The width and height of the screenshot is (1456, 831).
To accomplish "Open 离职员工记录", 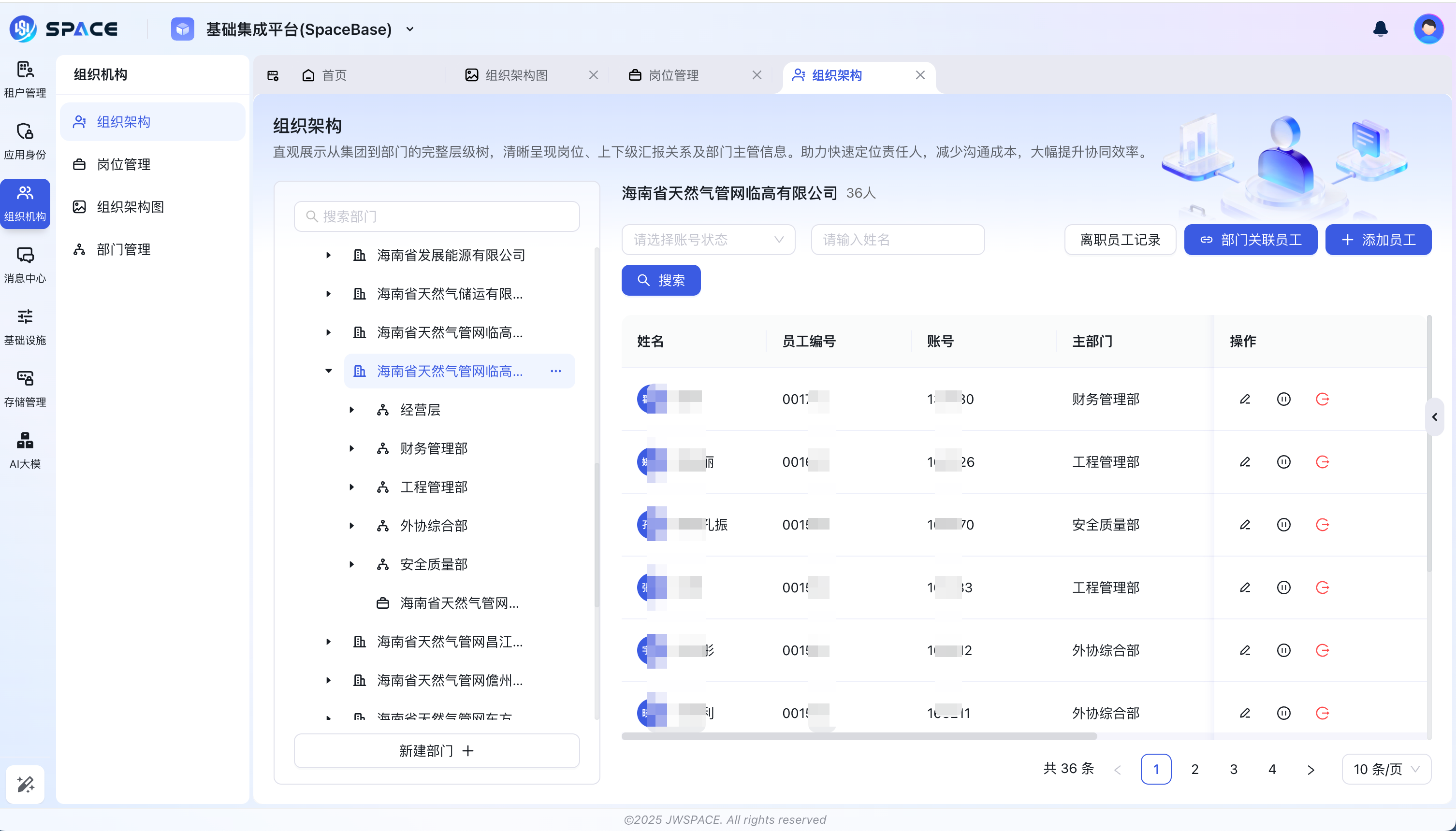I will pos(1119,240).
